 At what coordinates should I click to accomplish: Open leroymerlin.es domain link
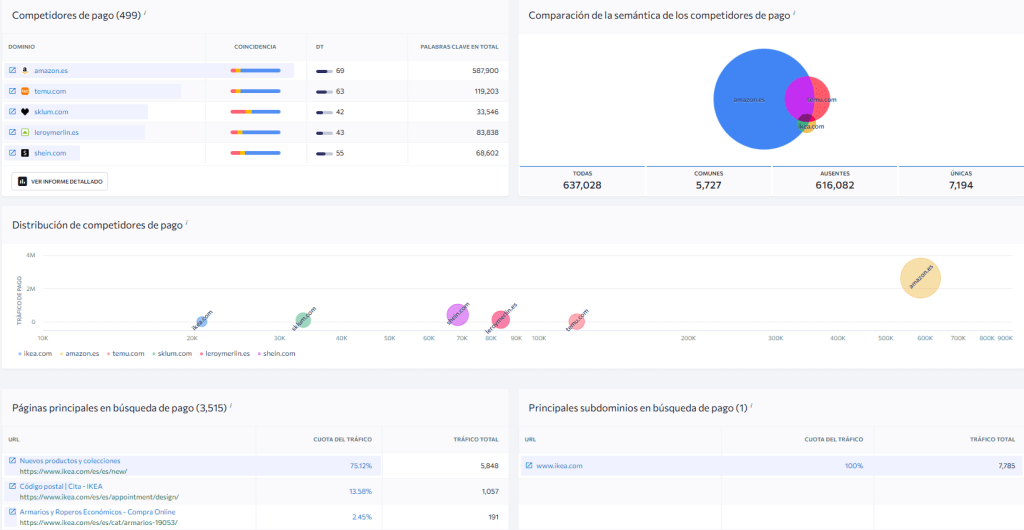point(56,132)
